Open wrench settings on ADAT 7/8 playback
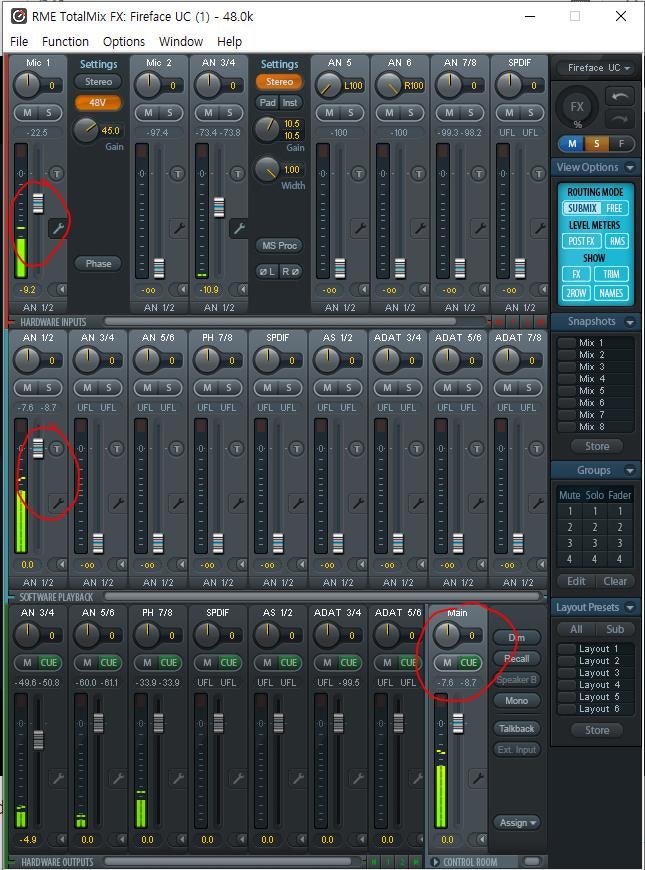Image resolution: width=645 pixels, height=870 pixels. [537, 503]
